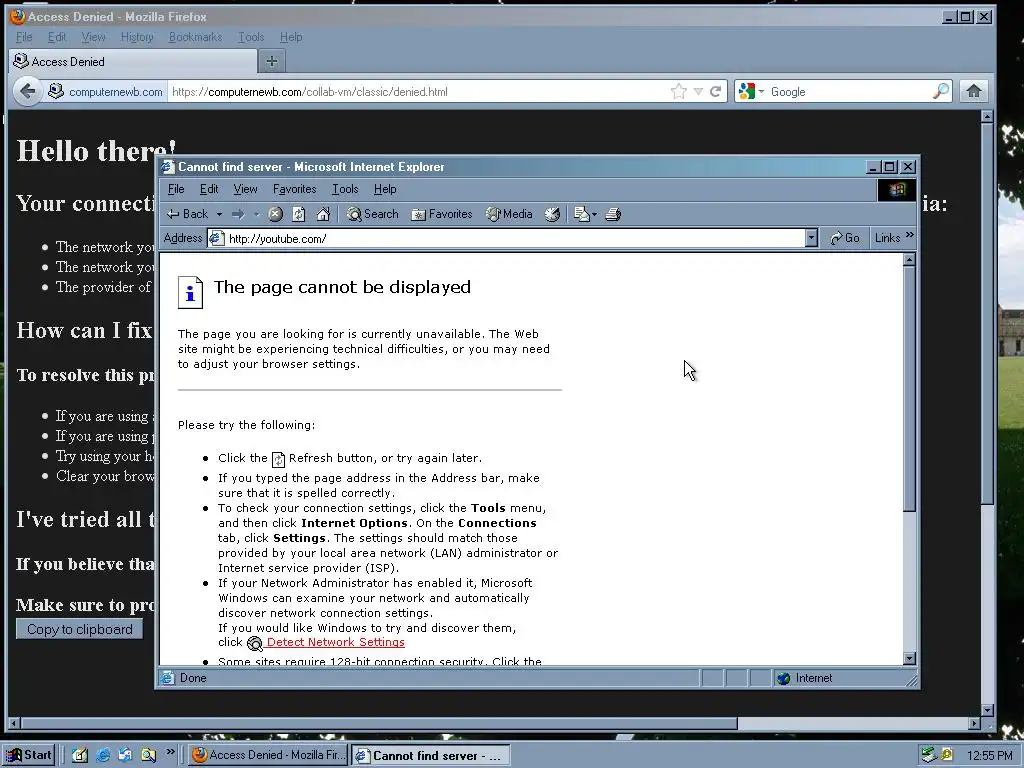Expand the quick launch overflow chevron
The image size is (1024, 768).
pos(170,752)
